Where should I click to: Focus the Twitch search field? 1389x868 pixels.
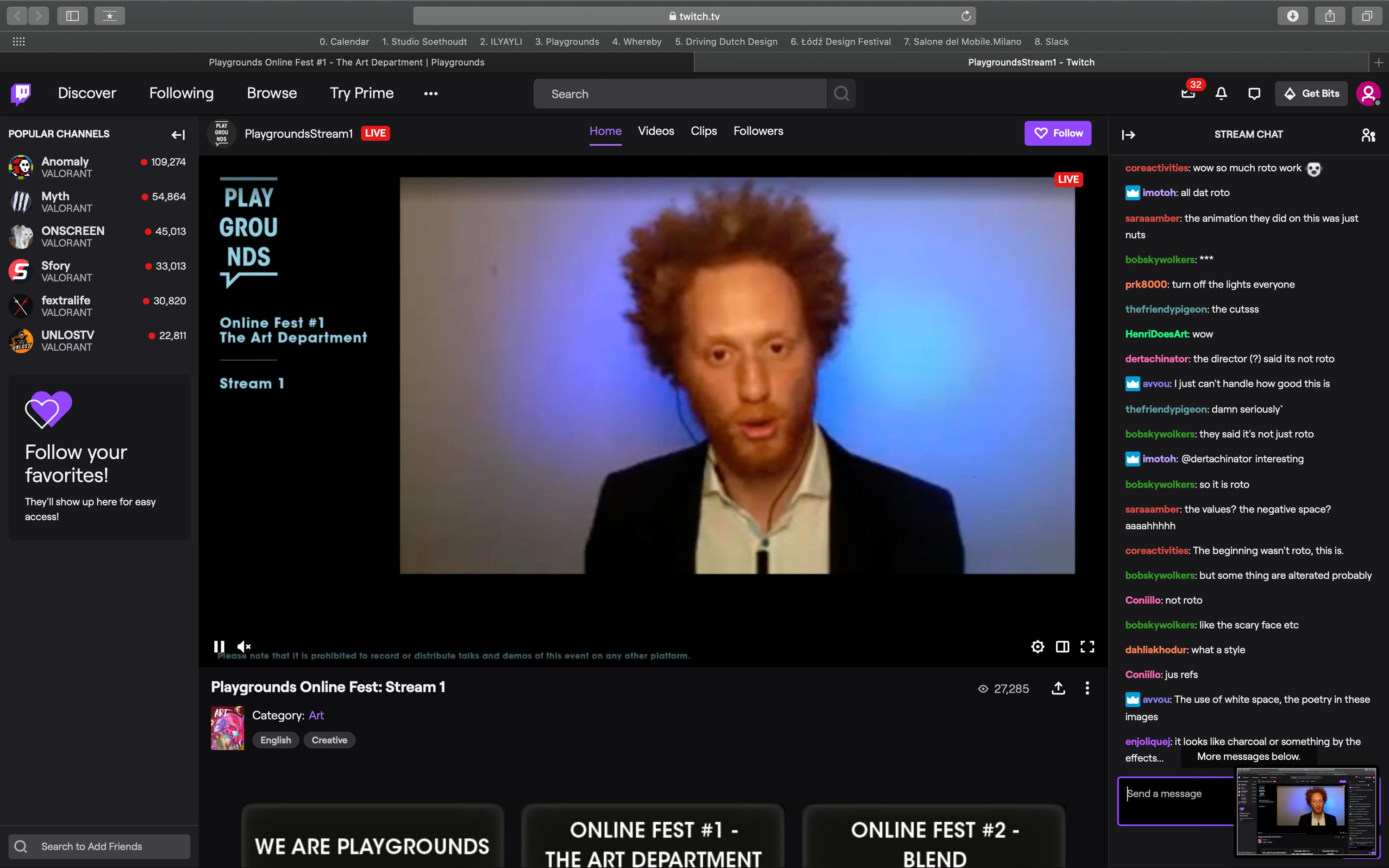680,94
